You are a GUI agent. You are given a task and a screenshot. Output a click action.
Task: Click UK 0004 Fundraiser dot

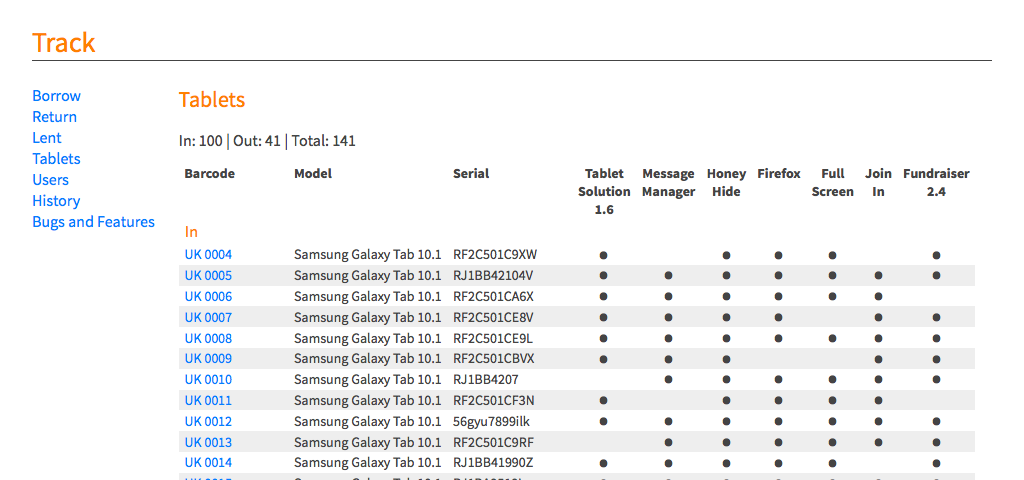click(936, 255)
